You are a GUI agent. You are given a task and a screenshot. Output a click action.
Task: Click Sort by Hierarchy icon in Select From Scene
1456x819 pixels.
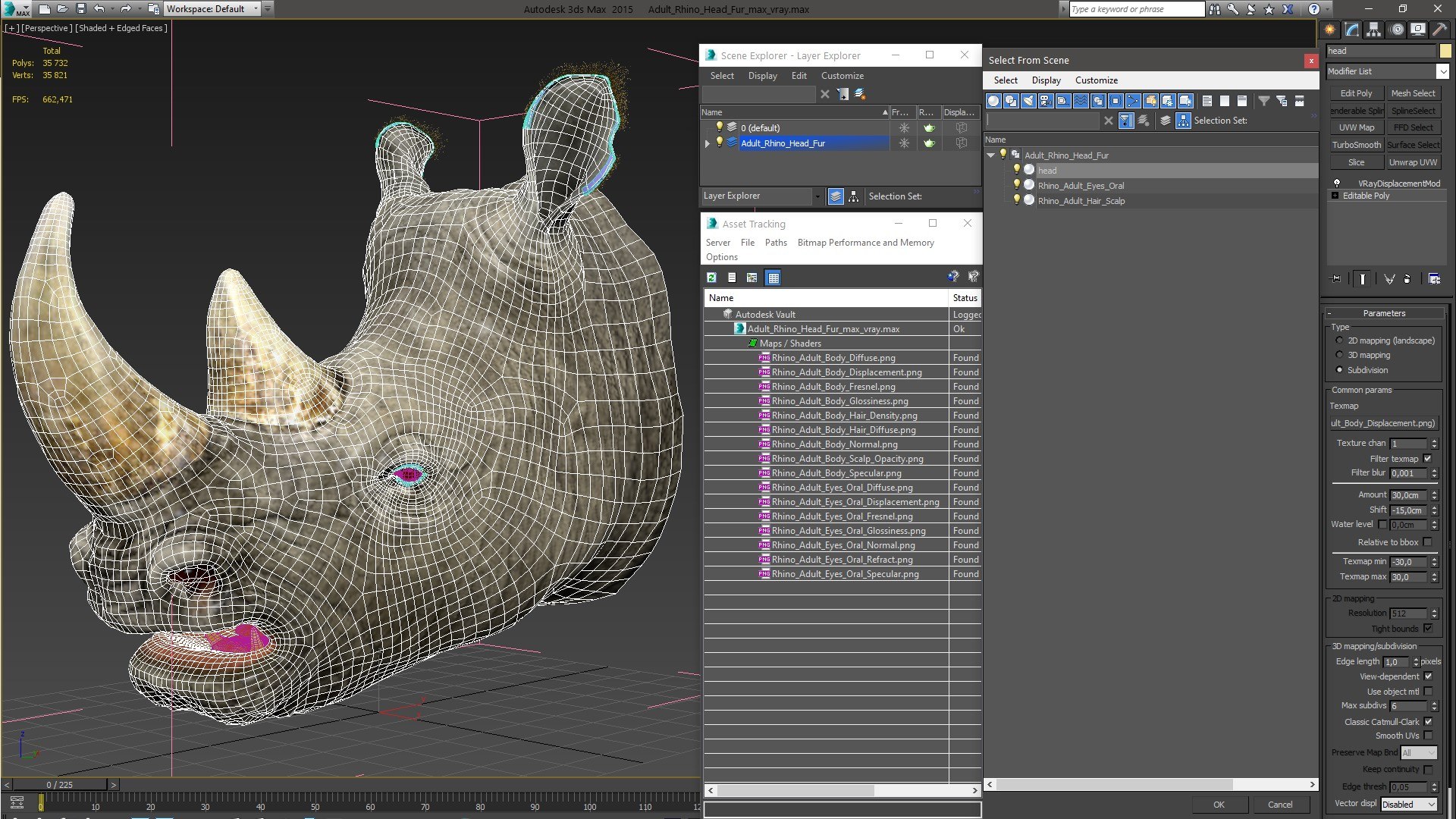click(1184, 121)
